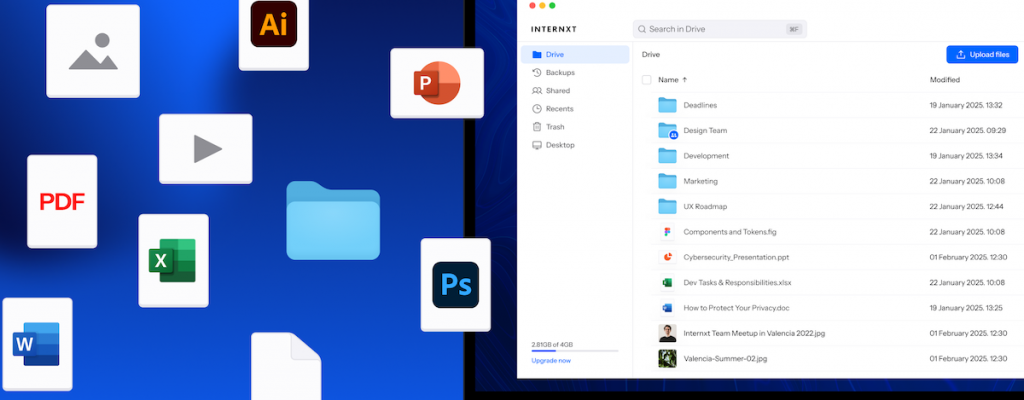Open the Valencia-Summer-02.jpg thumbnail

click(667, 358)
